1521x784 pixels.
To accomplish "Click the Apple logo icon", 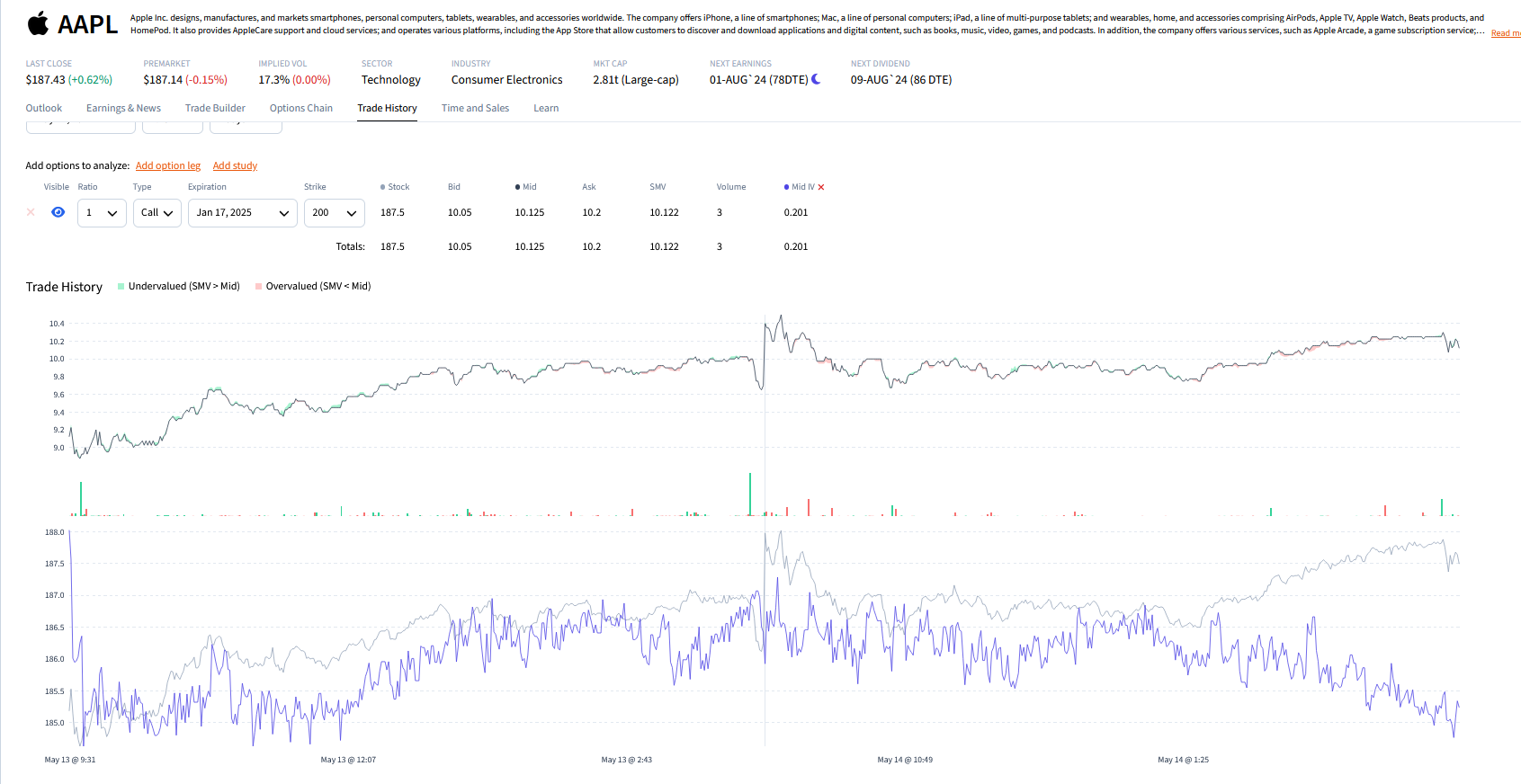I will pyautogui.click(x=38, y=23).
